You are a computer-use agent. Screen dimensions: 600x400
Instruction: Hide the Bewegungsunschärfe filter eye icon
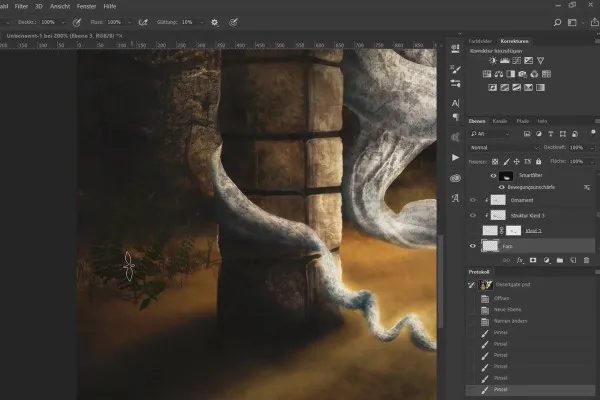click(502, 187)
